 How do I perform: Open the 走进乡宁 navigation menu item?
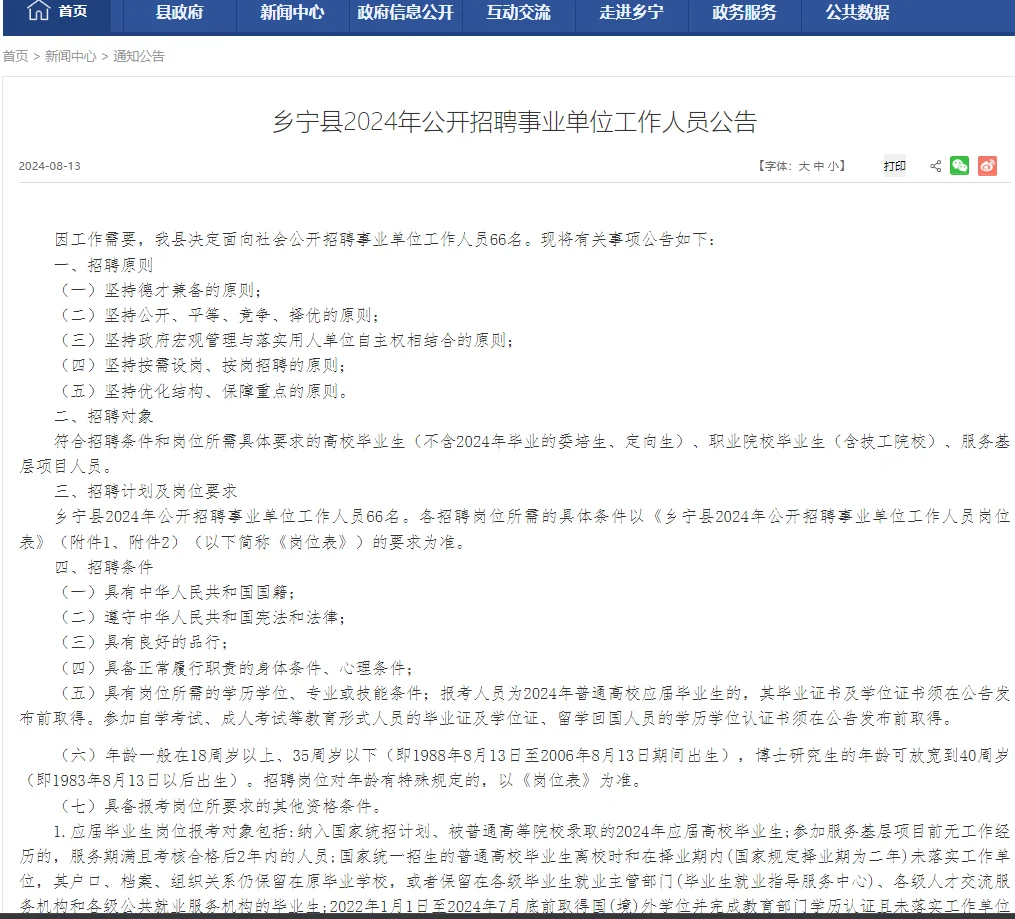click(631, 13)
